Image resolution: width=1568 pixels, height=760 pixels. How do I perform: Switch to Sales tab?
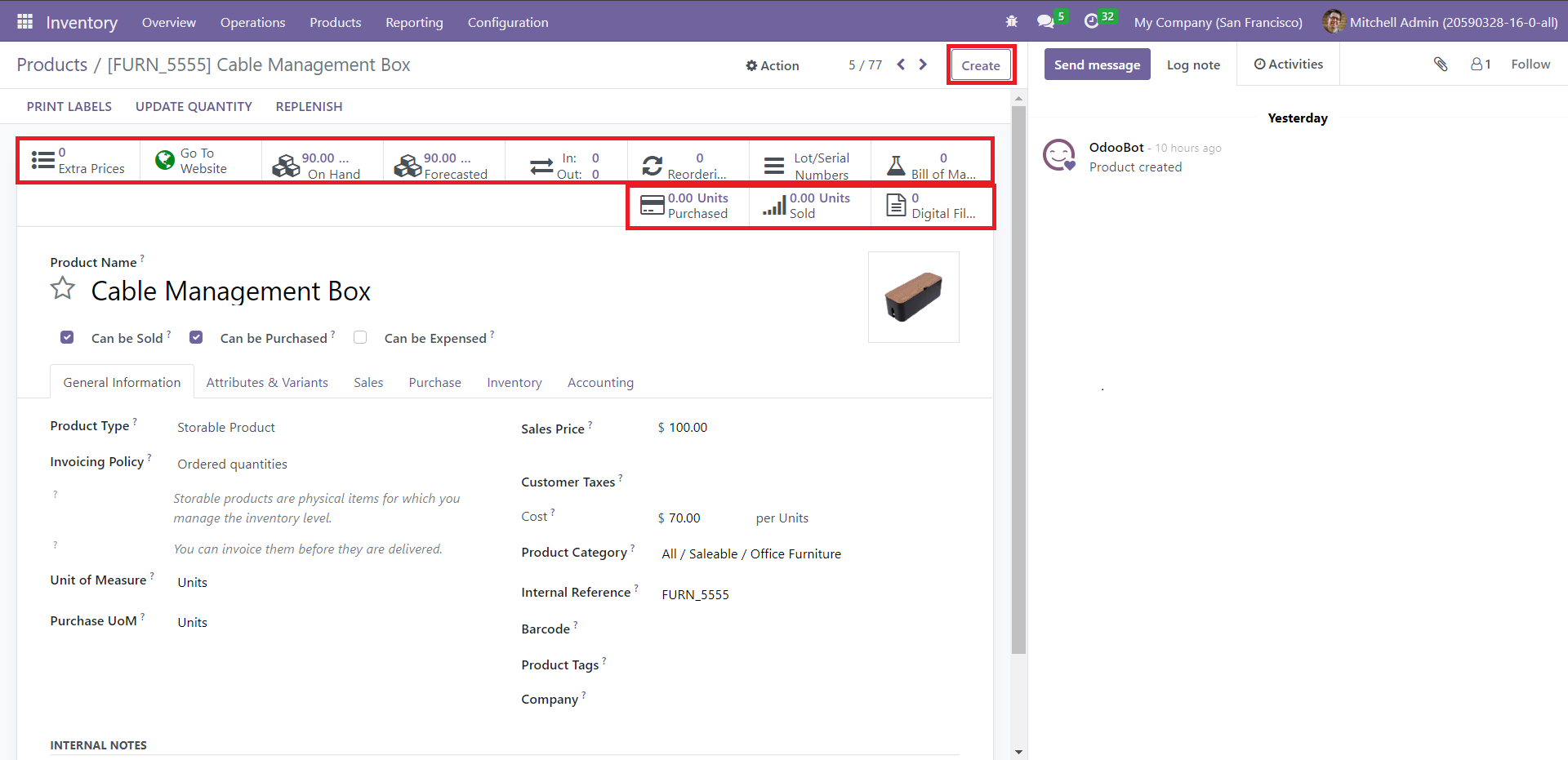point(368,382)
